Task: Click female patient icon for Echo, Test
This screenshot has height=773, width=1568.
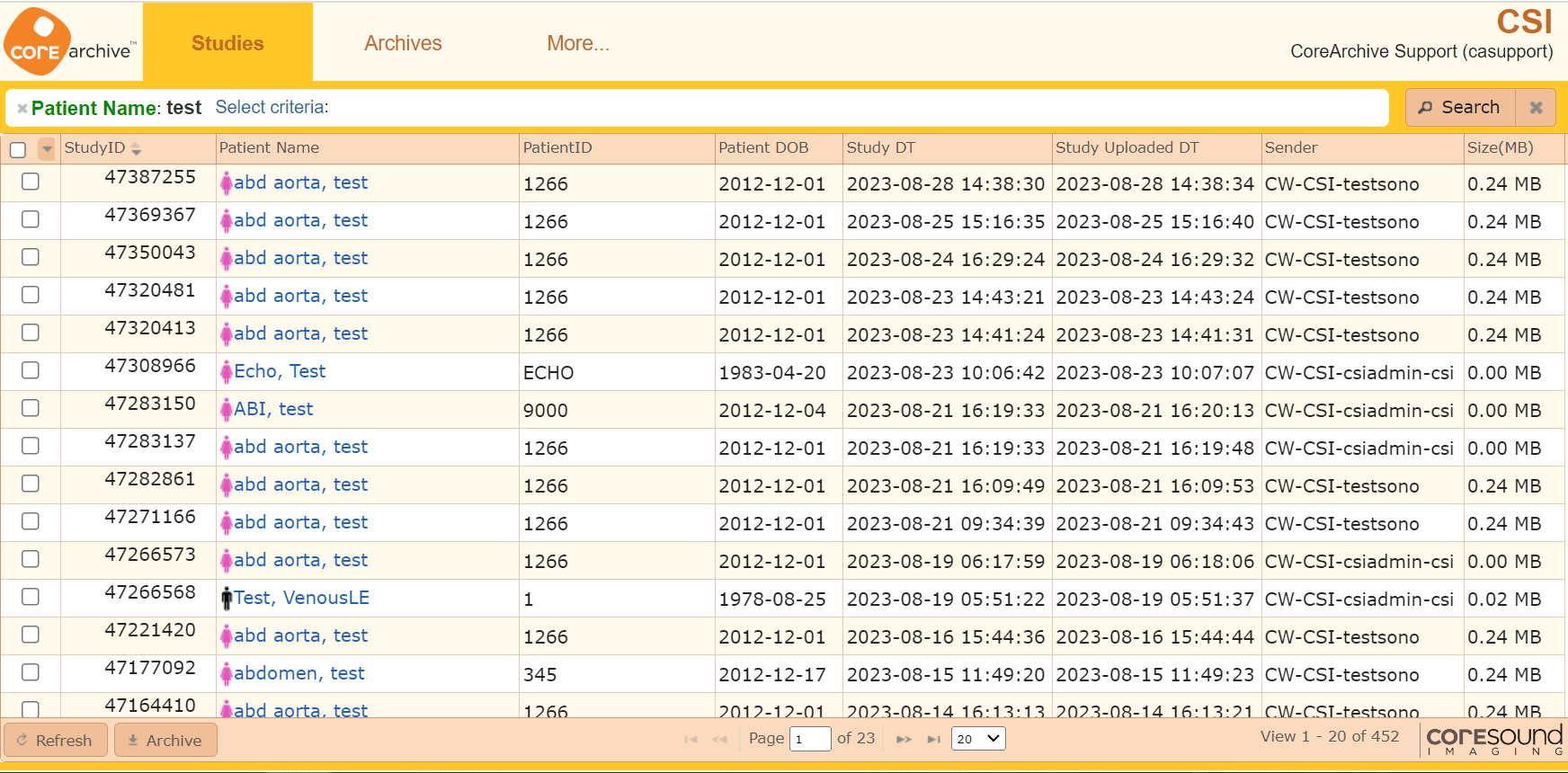Action: tap(227, 372)
